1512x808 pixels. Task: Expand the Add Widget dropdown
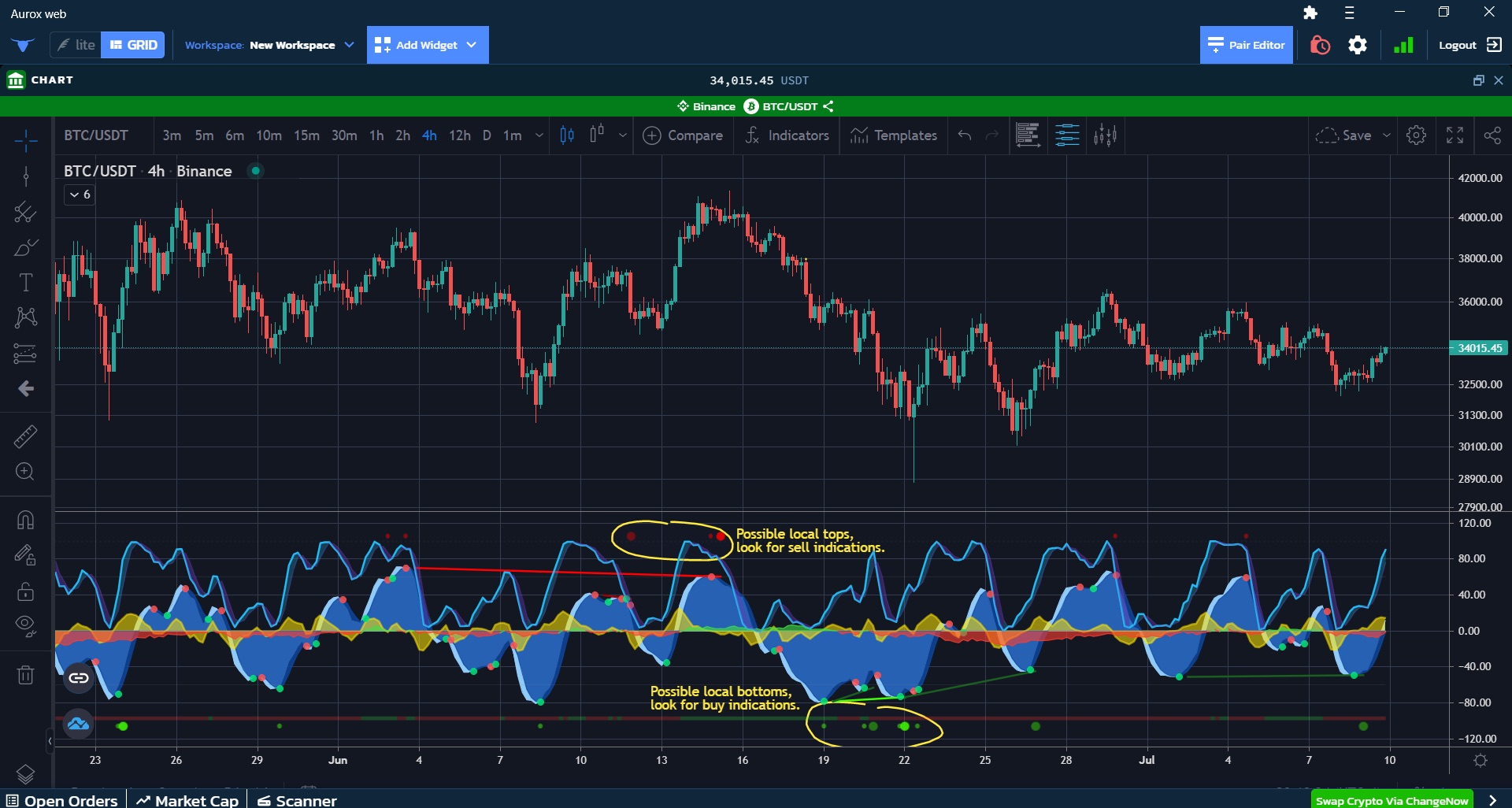coord(427,45)
